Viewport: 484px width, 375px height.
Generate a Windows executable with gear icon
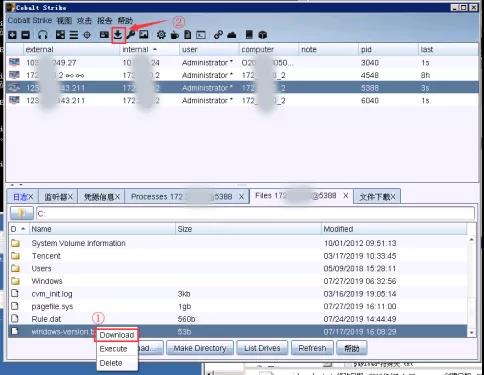(161, 35)
